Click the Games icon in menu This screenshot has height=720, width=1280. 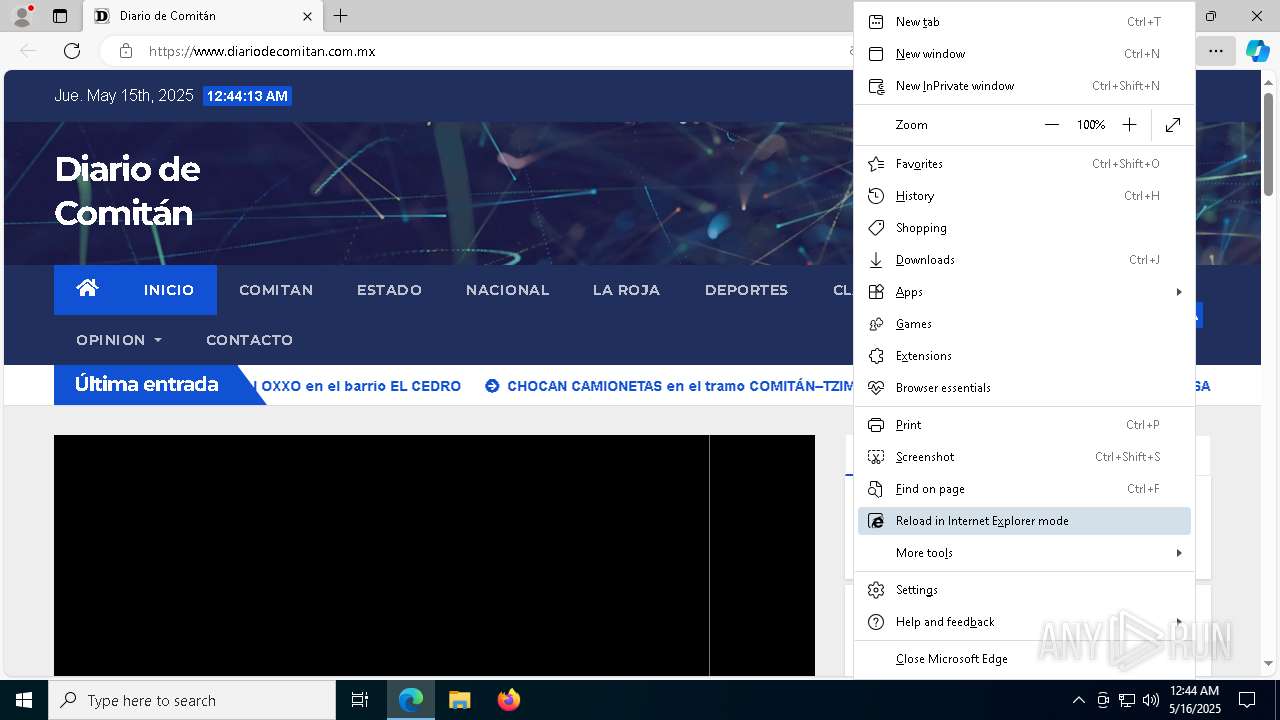(876, 324)
